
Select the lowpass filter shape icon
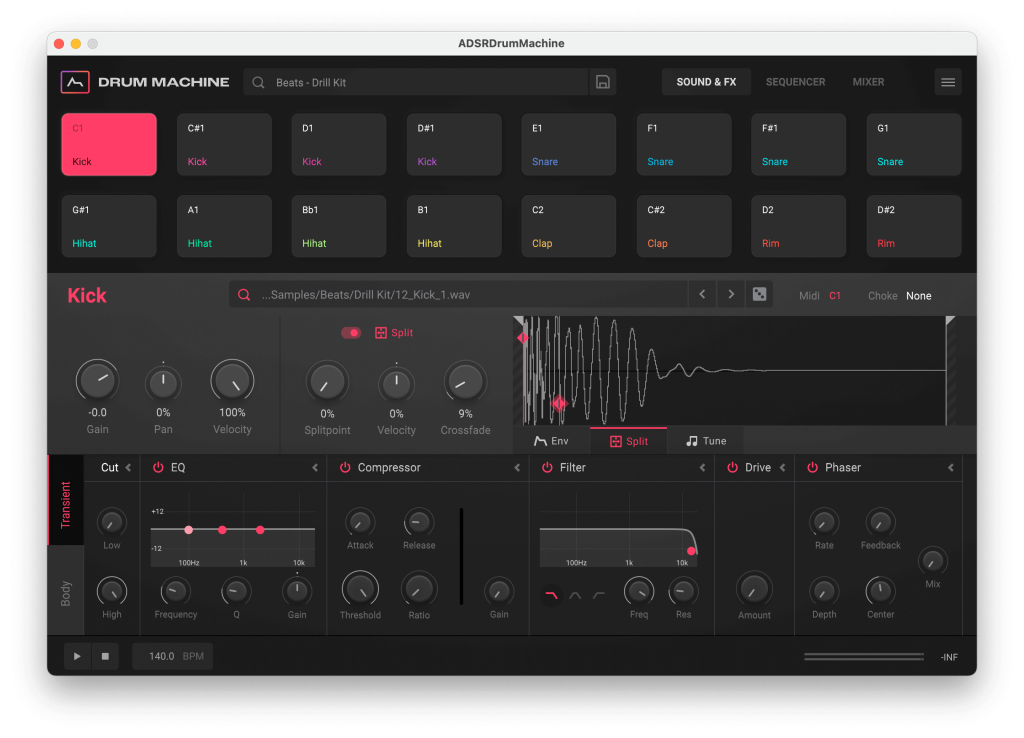coord(551,593)
